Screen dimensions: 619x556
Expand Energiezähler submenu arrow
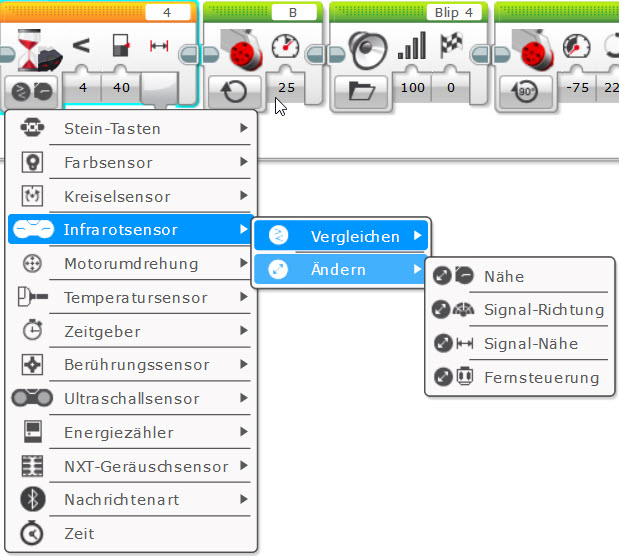(244, 431)
